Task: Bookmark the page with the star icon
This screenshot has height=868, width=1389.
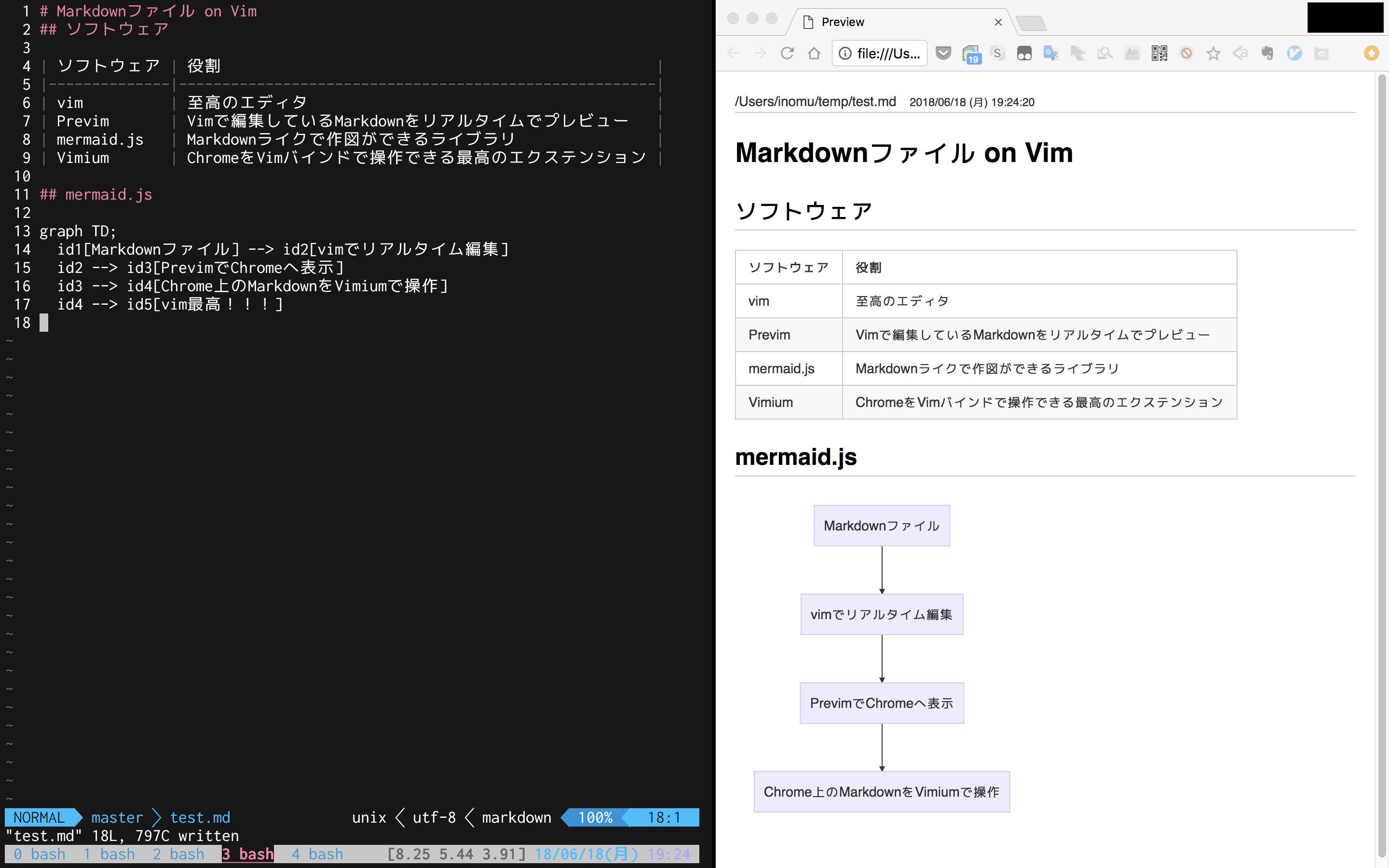Action: coord(1213,53)
